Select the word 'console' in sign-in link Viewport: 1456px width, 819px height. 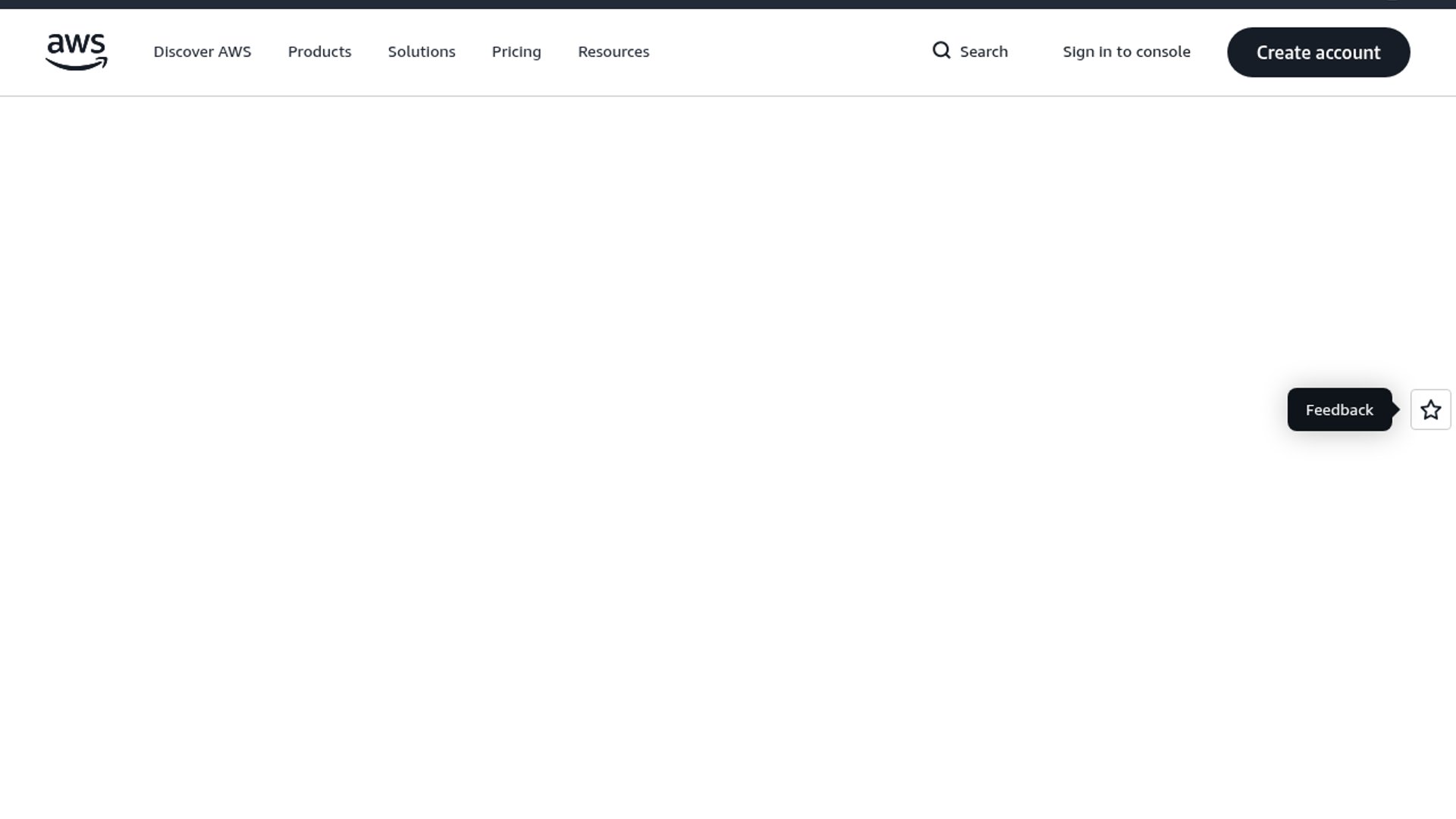coord(1163,52)
